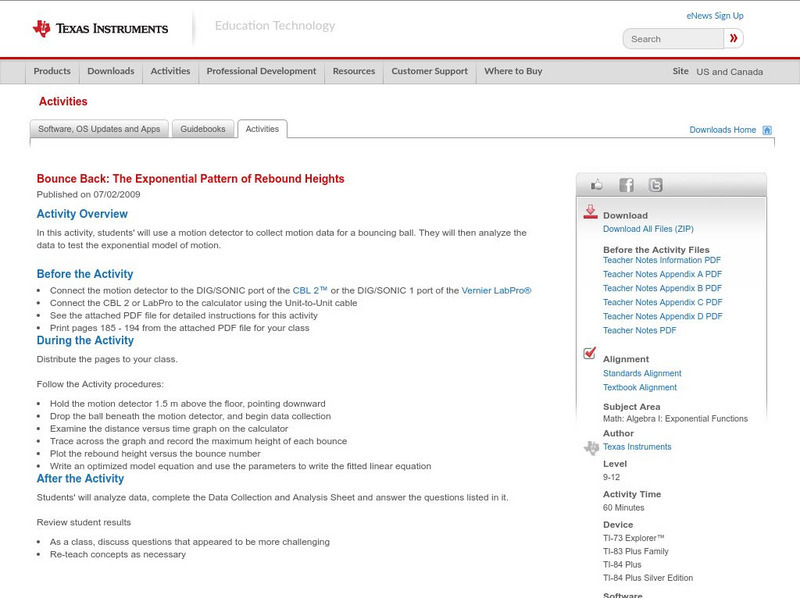Click the TI-83 Plus Family device entry
The image size is (800, 598).
(636, 552)
